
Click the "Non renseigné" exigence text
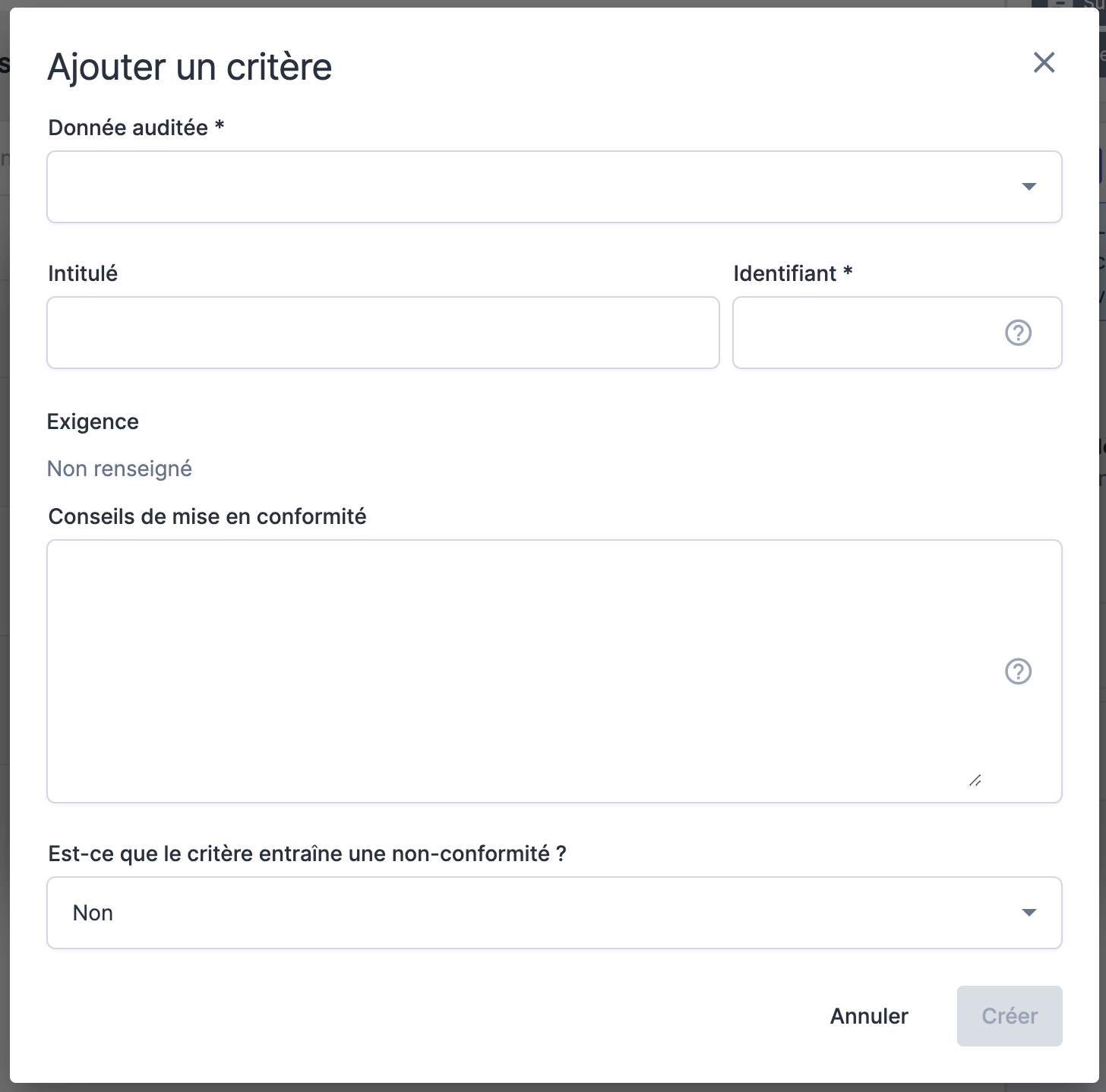click(x=119, y=469)
